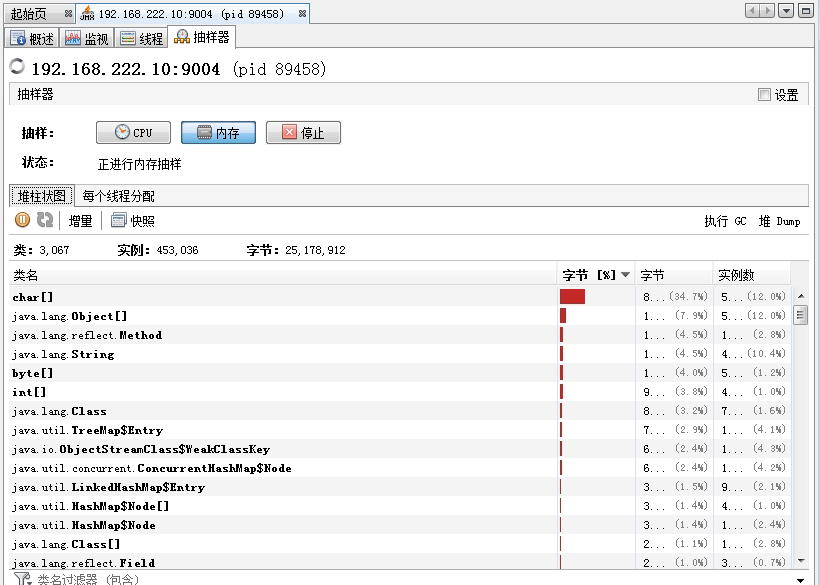Select the java.lang.reflect.Field row
The image size is (820, 585).
click(401, 562)
